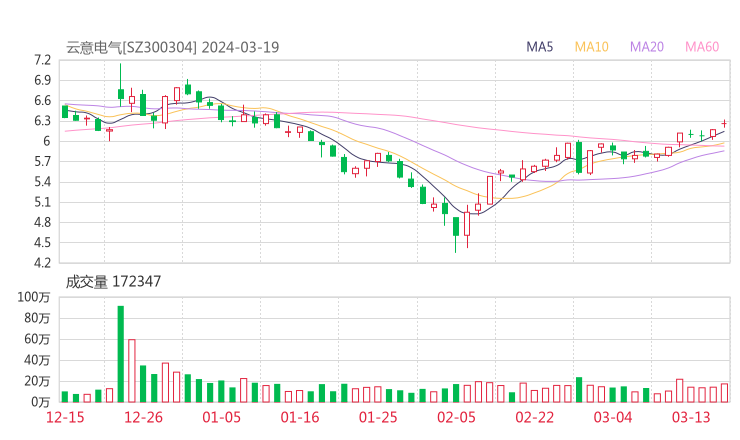The width and height of the screenshot is (740, 440).
Task: Click the 12-26 date axis label
Action: tap(143, 417)
